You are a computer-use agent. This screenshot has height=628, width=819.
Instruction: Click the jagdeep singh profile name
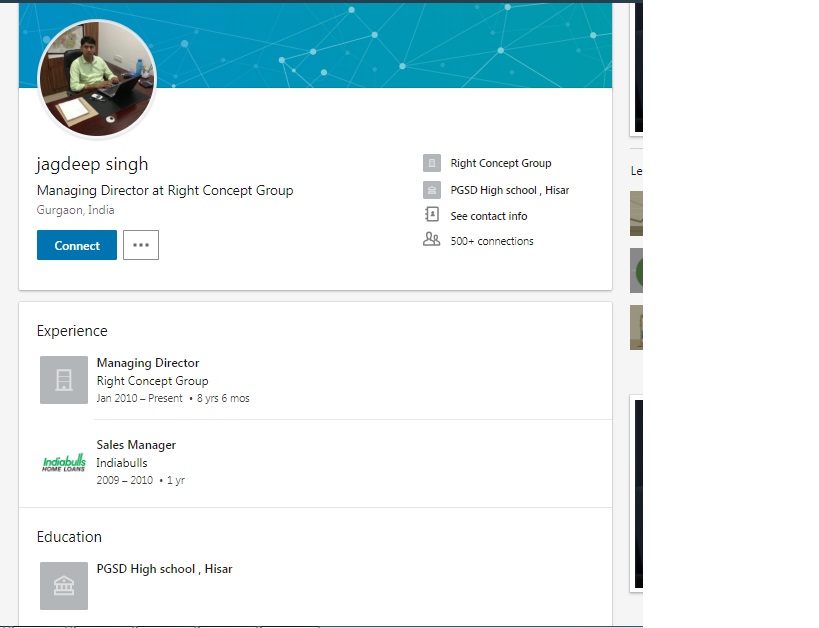pos(92,164)
